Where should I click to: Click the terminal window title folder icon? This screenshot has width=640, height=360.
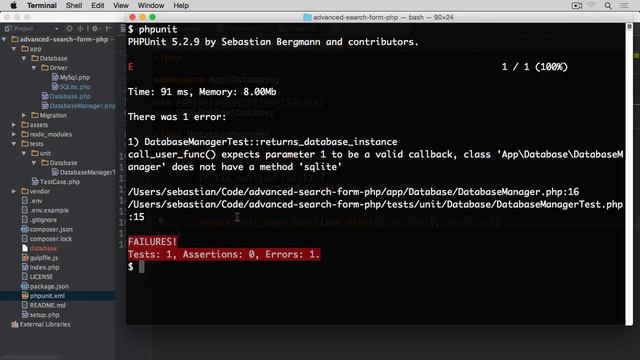307,17
